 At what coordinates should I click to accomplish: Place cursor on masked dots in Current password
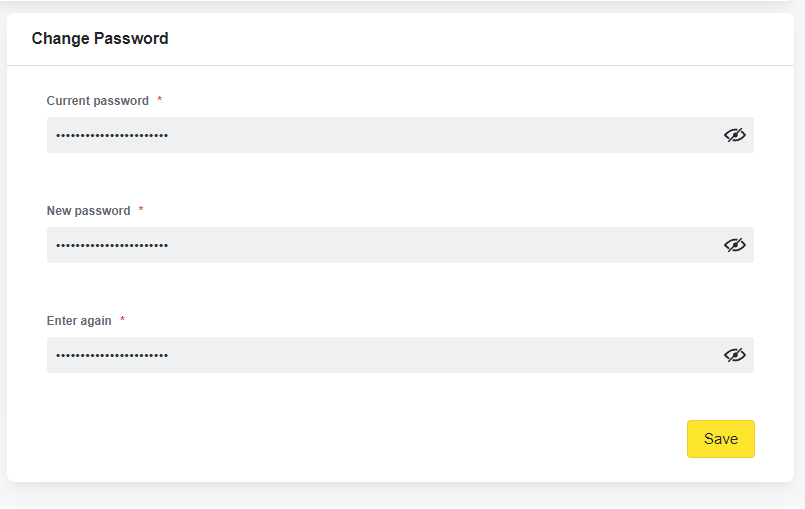112,136
